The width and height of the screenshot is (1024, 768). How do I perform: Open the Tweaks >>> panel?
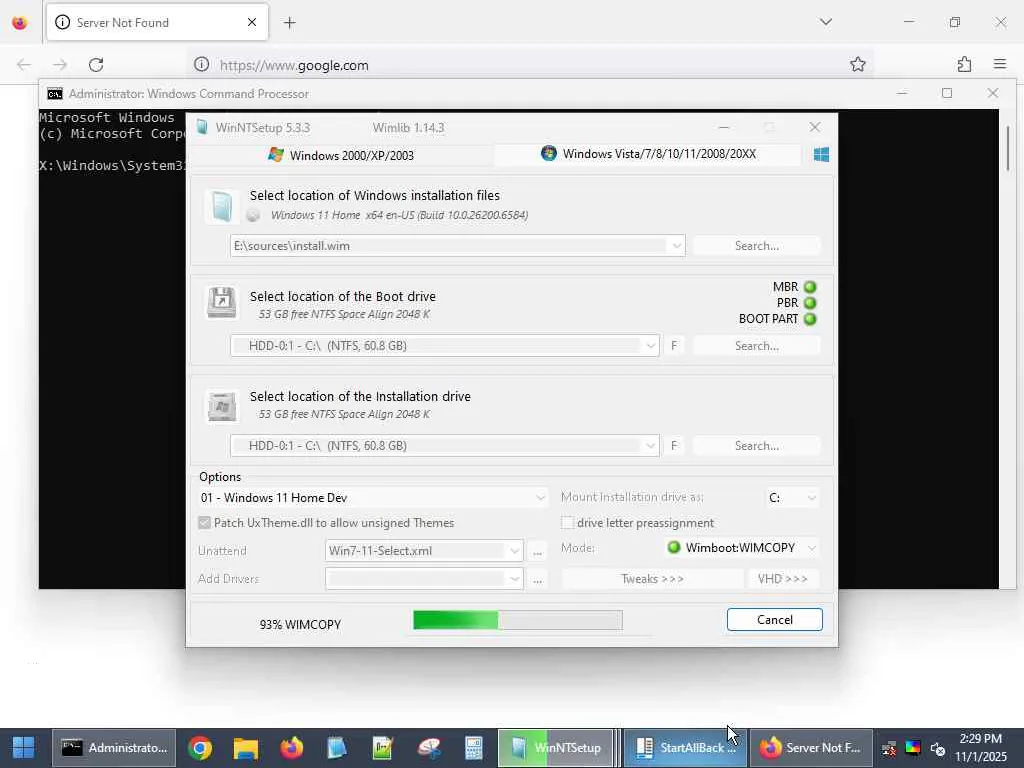tap(652, 579)
